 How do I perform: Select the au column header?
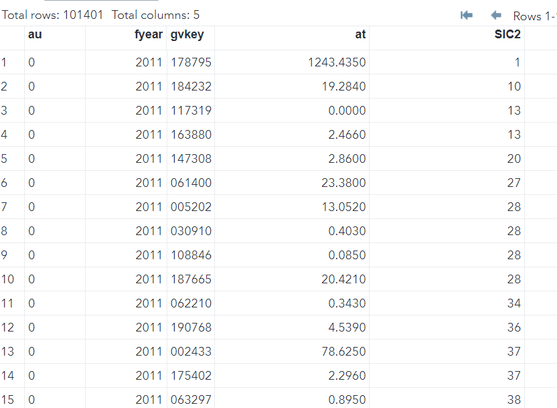pos(35,34)
